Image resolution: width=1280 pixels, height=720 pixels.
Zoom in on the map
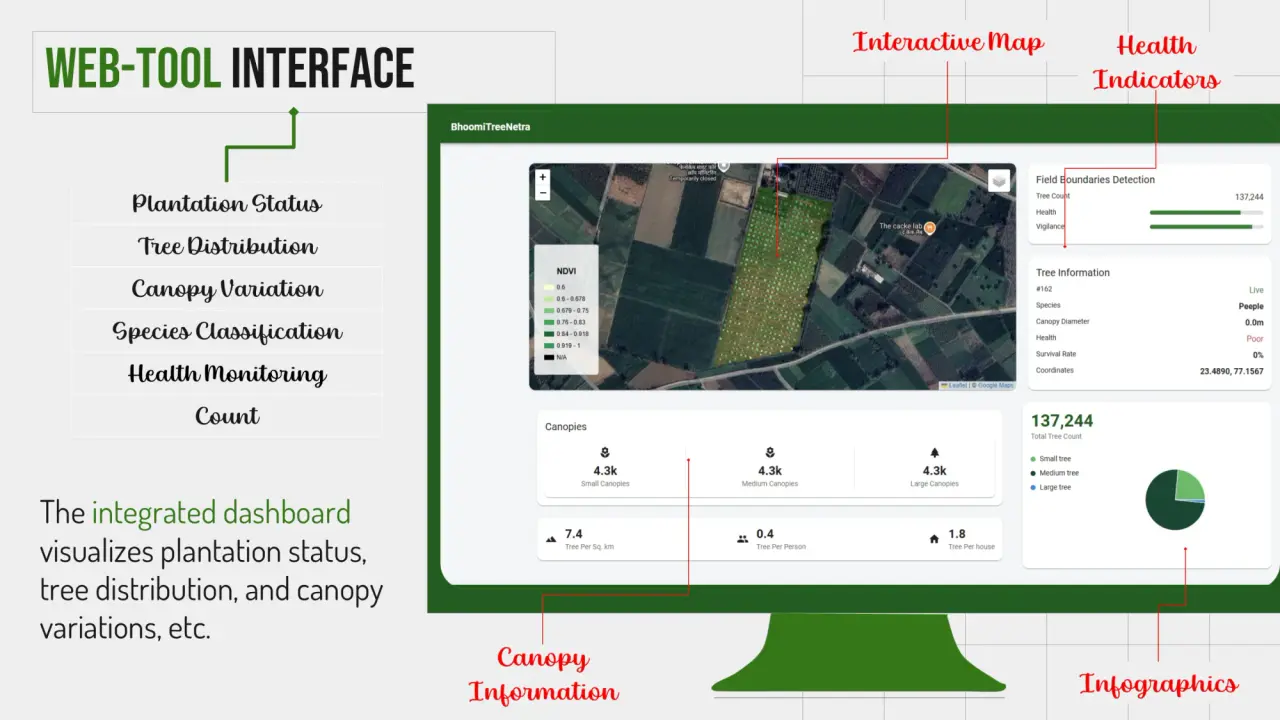click(x=543, y=178)
